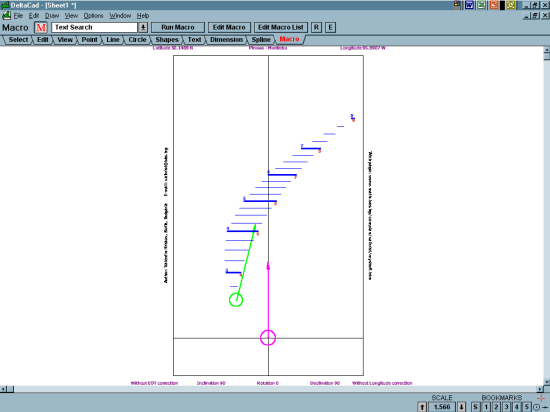Image resolution: width=550 pixels, height=412 pixels.
Task: Click the yellow Outlook shortcut icon in title bar
Action: pyautogui.click(x=510, y=5)
